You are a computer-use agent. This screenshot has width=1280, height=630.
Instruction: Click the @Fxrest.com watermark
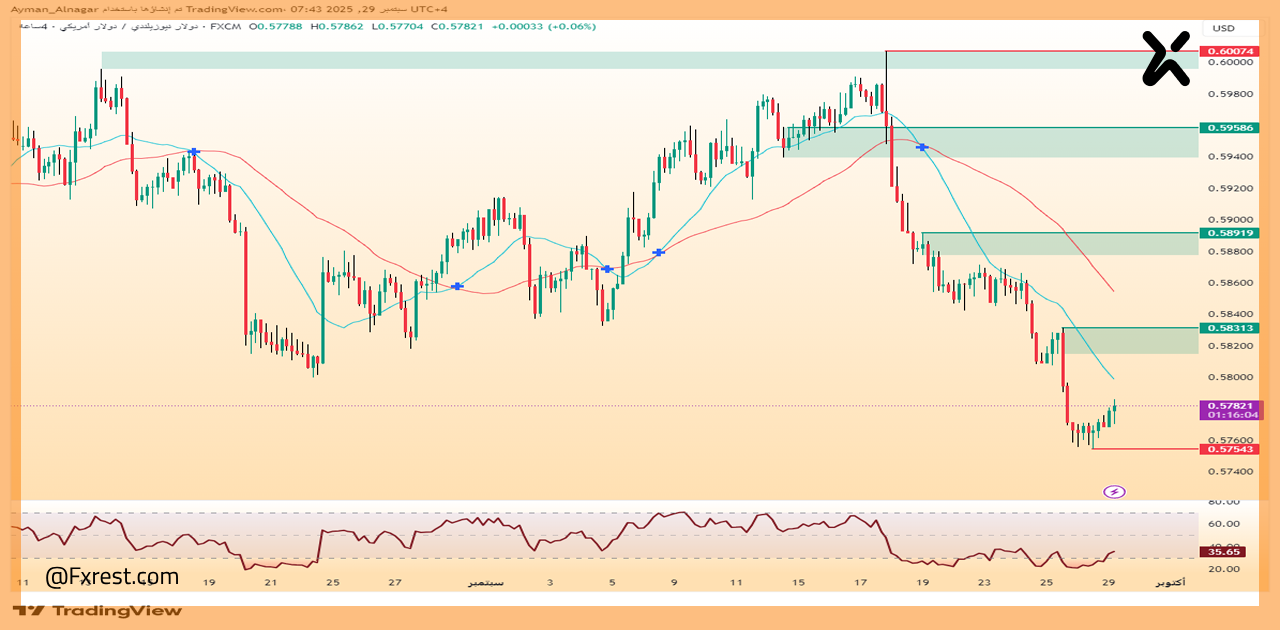pos(112,577)
